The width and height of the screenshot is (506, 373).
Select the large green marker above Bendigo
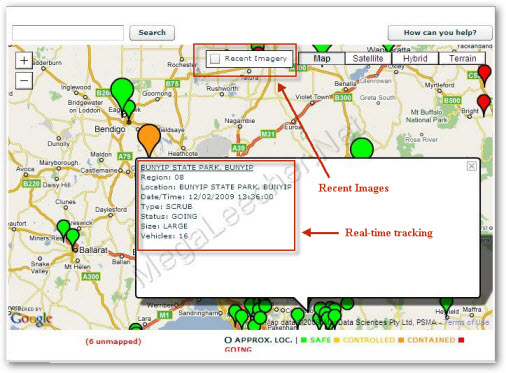(122, 92)
